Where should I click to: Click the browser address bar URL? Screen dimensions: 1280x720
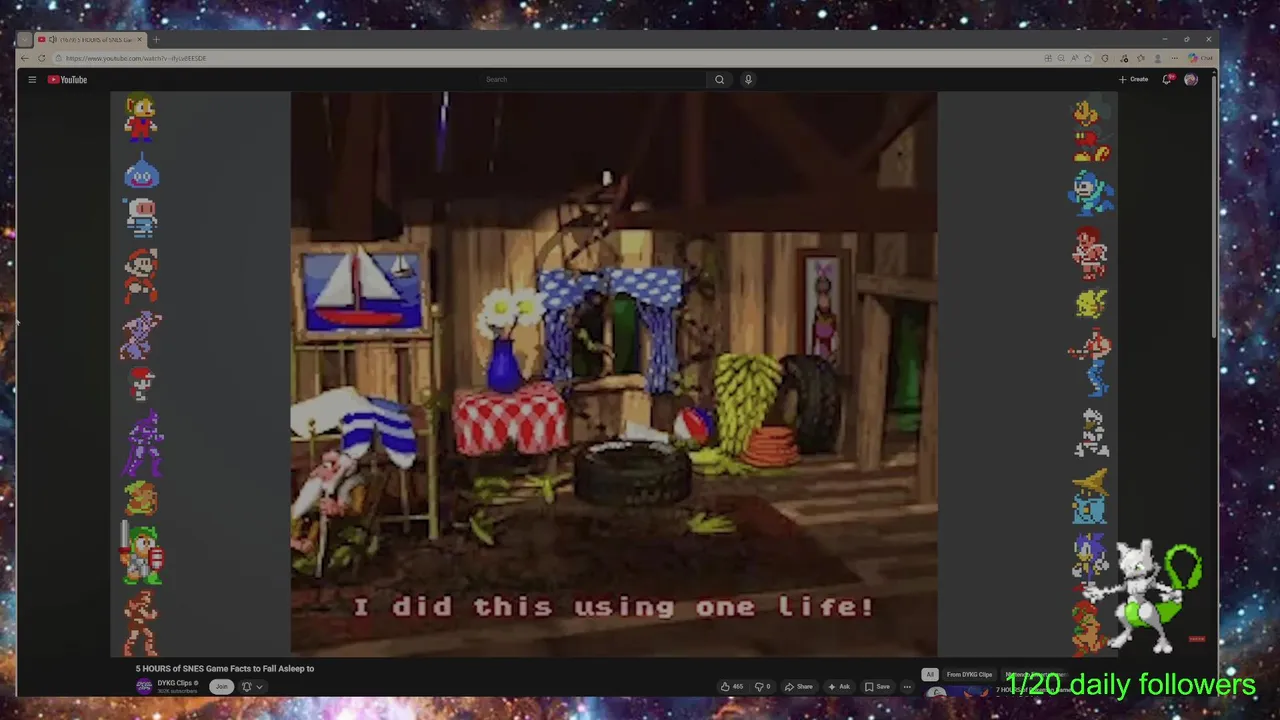[x=136, y=58]
